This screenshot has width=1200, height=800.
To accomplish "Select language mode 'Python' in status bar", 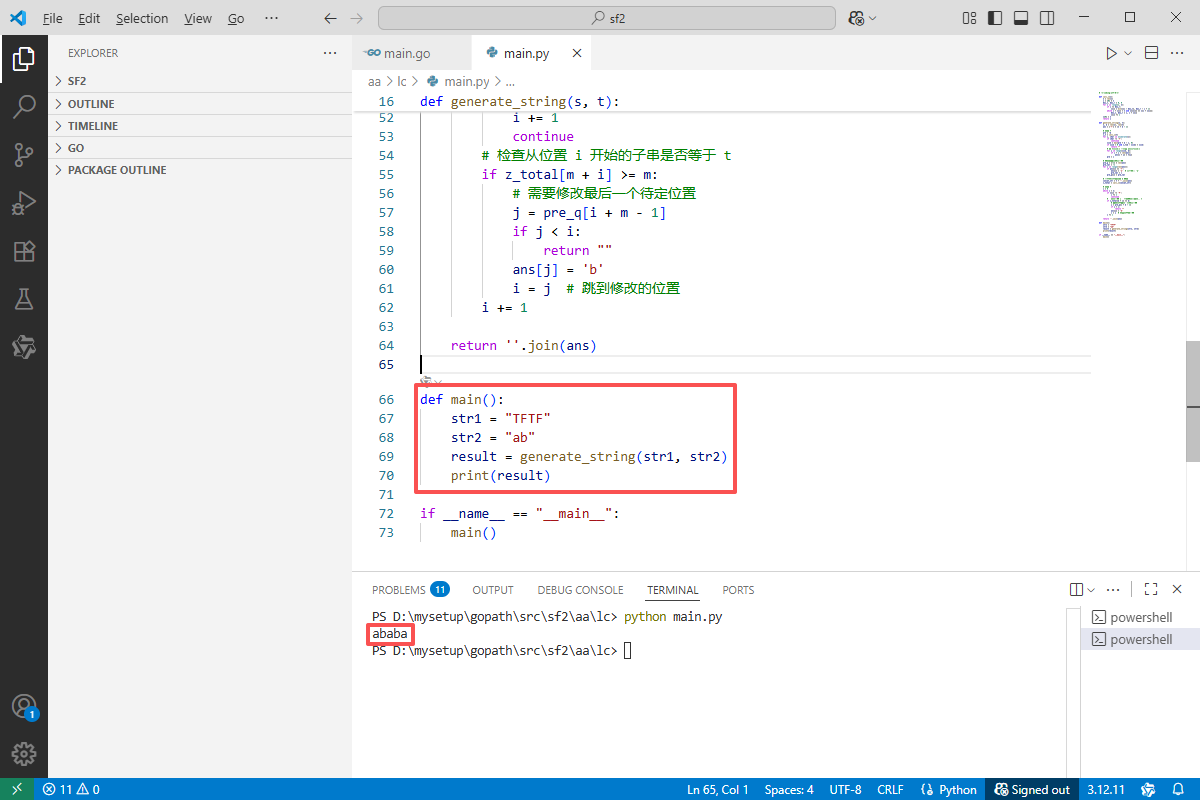I will (x=949, y=789).
